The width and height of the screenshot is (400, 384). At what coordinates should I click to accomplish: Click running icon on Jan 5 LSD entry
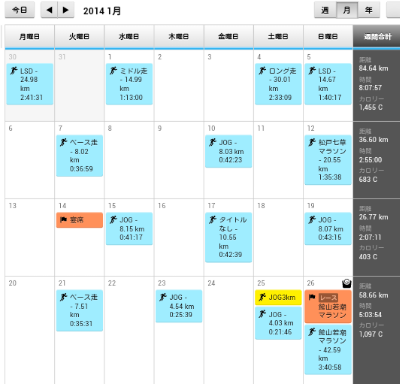coord(312,71)
